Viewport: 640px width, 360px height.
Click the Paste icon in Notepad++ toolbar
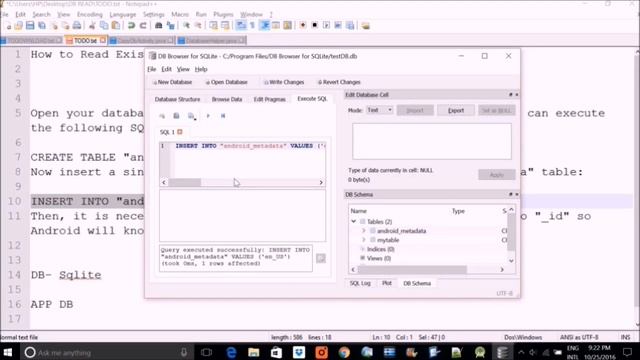[116, 26]
